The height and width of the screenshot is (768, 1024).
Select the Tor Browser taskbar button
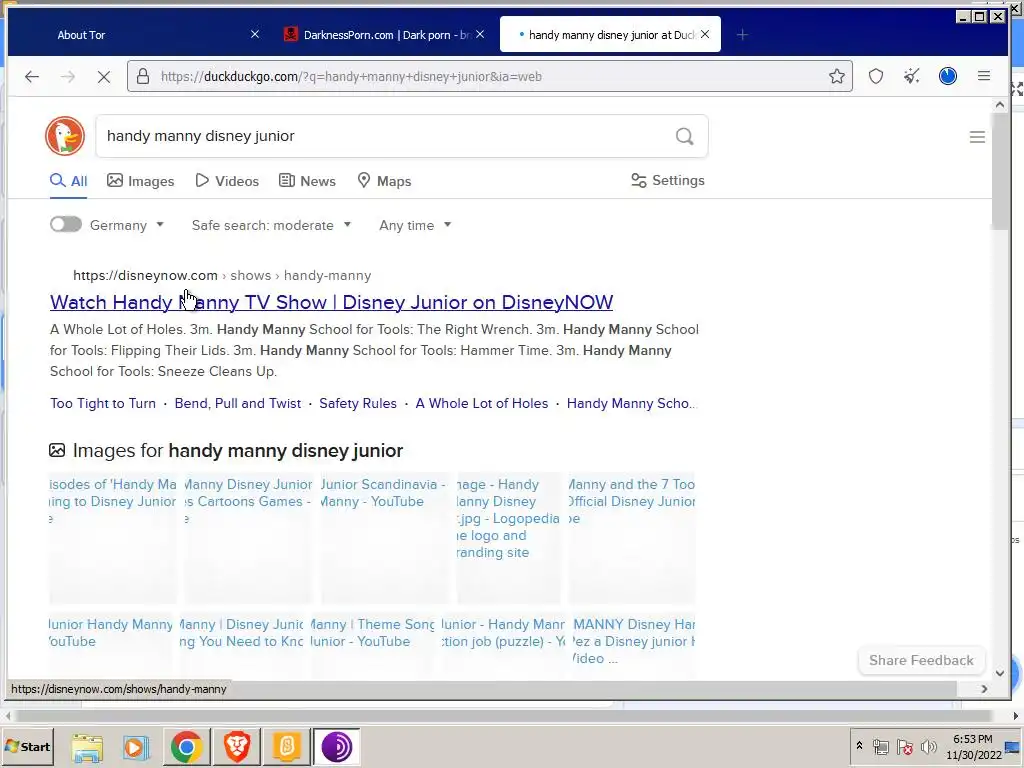[x=336, y=747]
